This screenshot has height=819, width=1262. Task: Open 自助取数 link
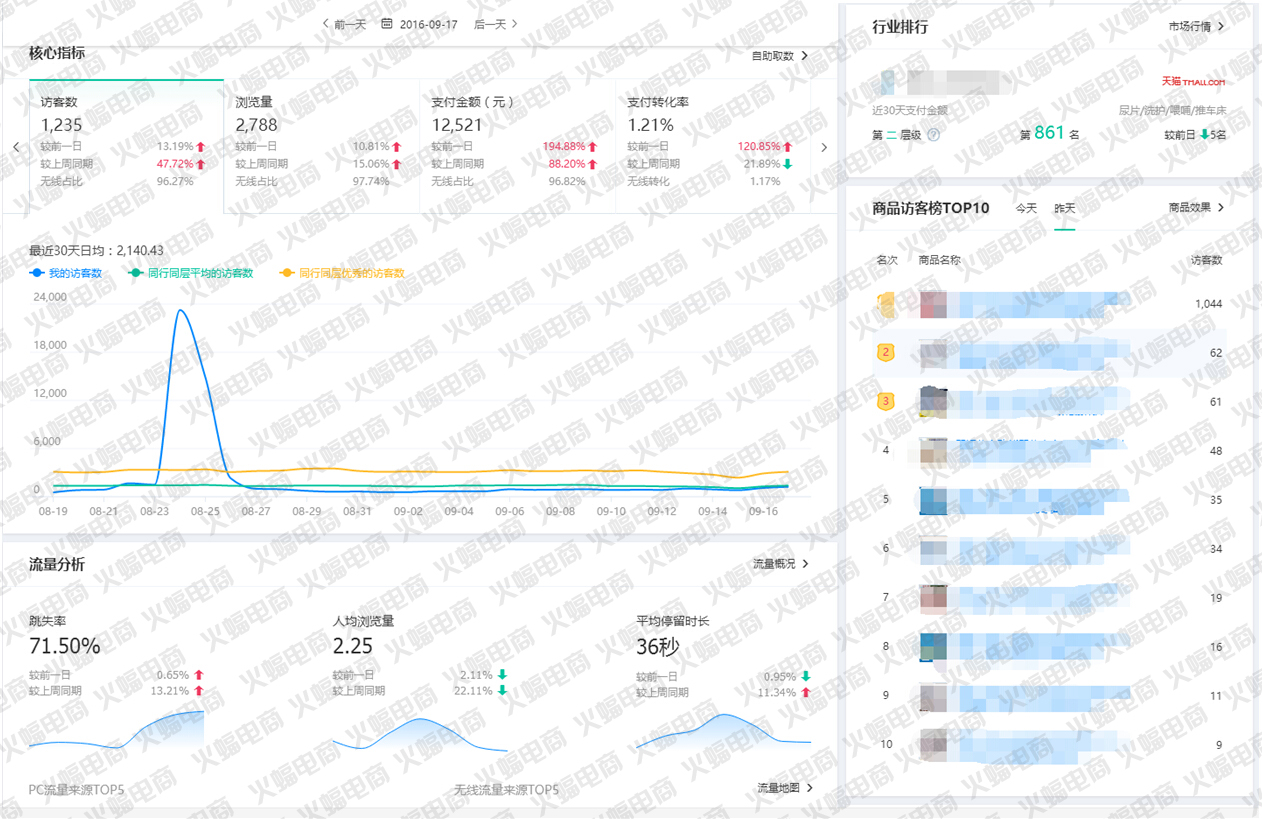(x=779, y=57)
